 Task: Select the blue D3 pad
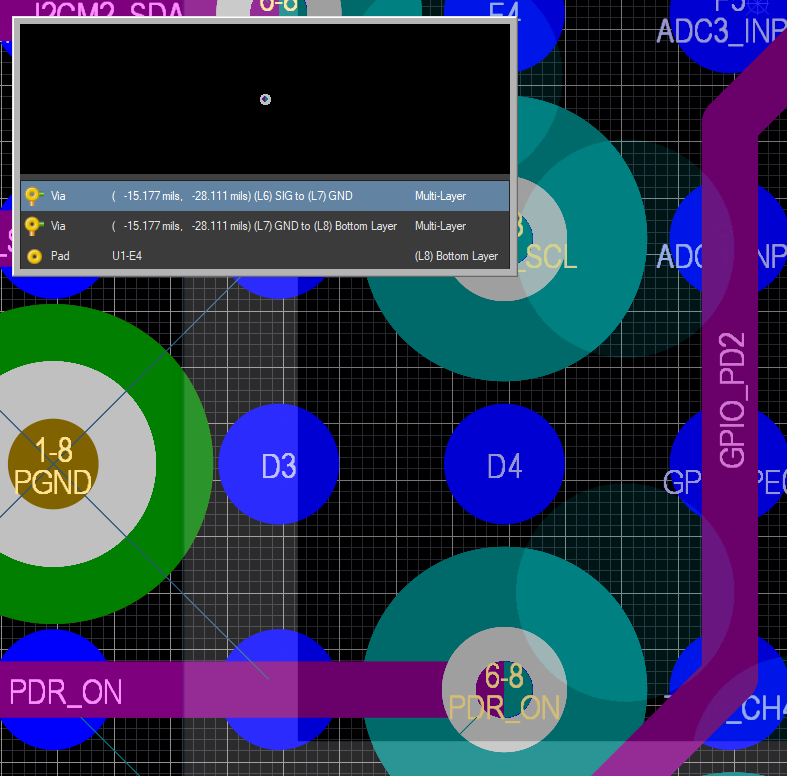[x=279, y=465]
